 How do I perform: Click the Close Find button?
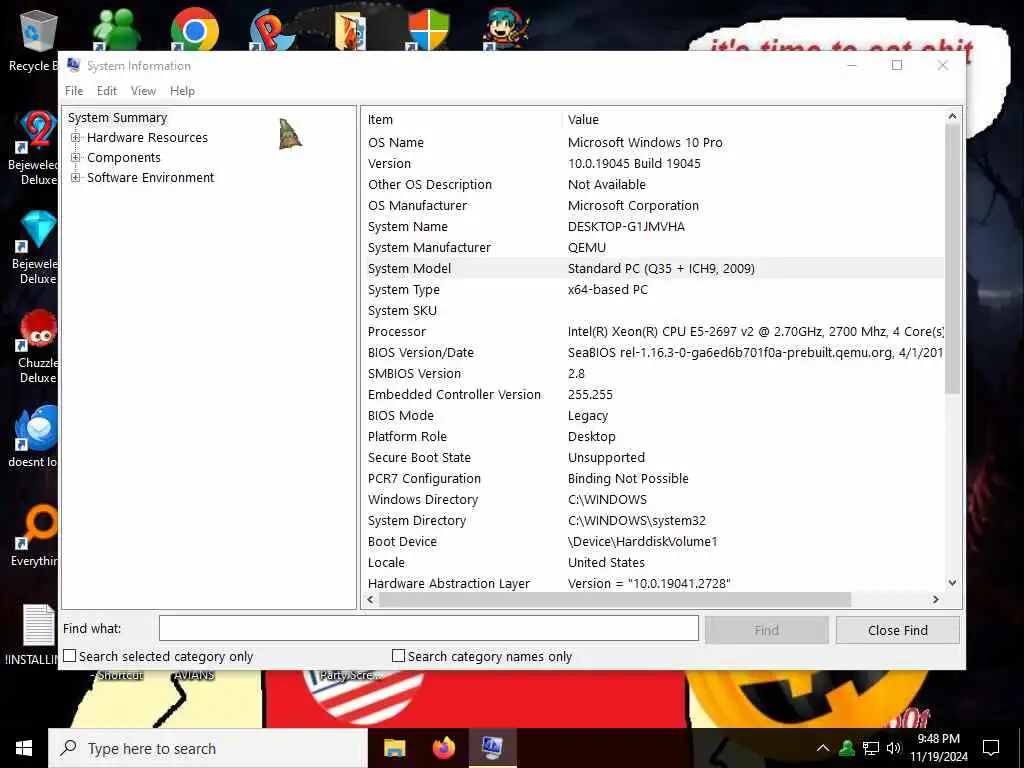click(x=898, y=630)
